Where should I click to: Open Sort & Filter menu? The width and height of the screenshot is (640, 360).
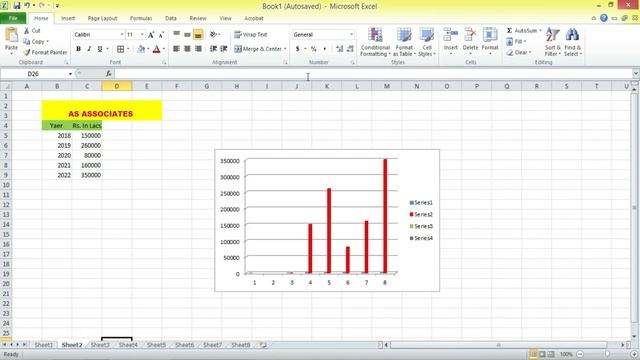[x=553, y=42]
